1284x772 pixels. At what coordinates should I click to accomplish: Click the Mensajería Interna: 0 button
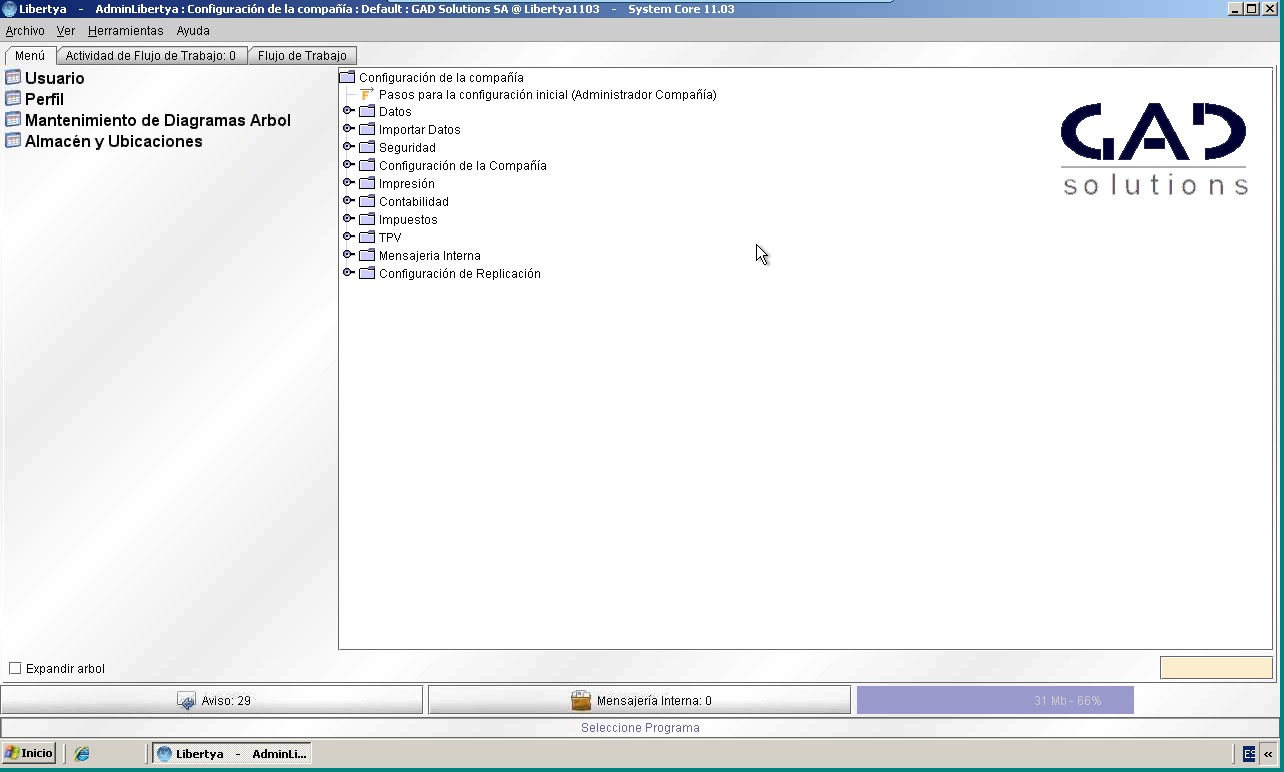tap(640, 700)
